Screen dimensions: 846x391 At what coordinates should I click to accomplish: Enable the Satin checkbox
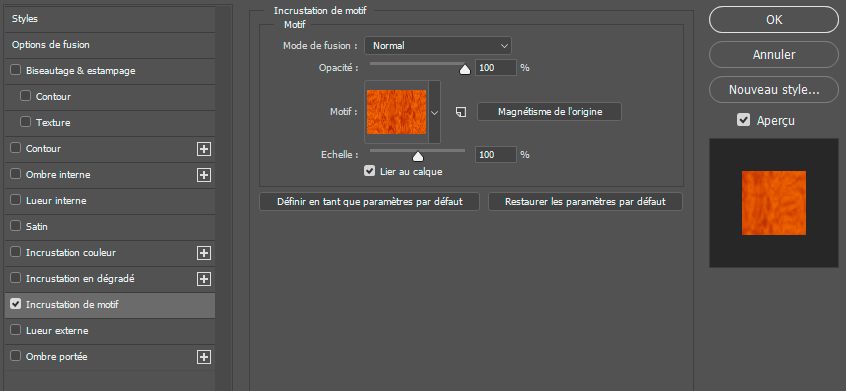pyautogui.click(x=15, y=226)
